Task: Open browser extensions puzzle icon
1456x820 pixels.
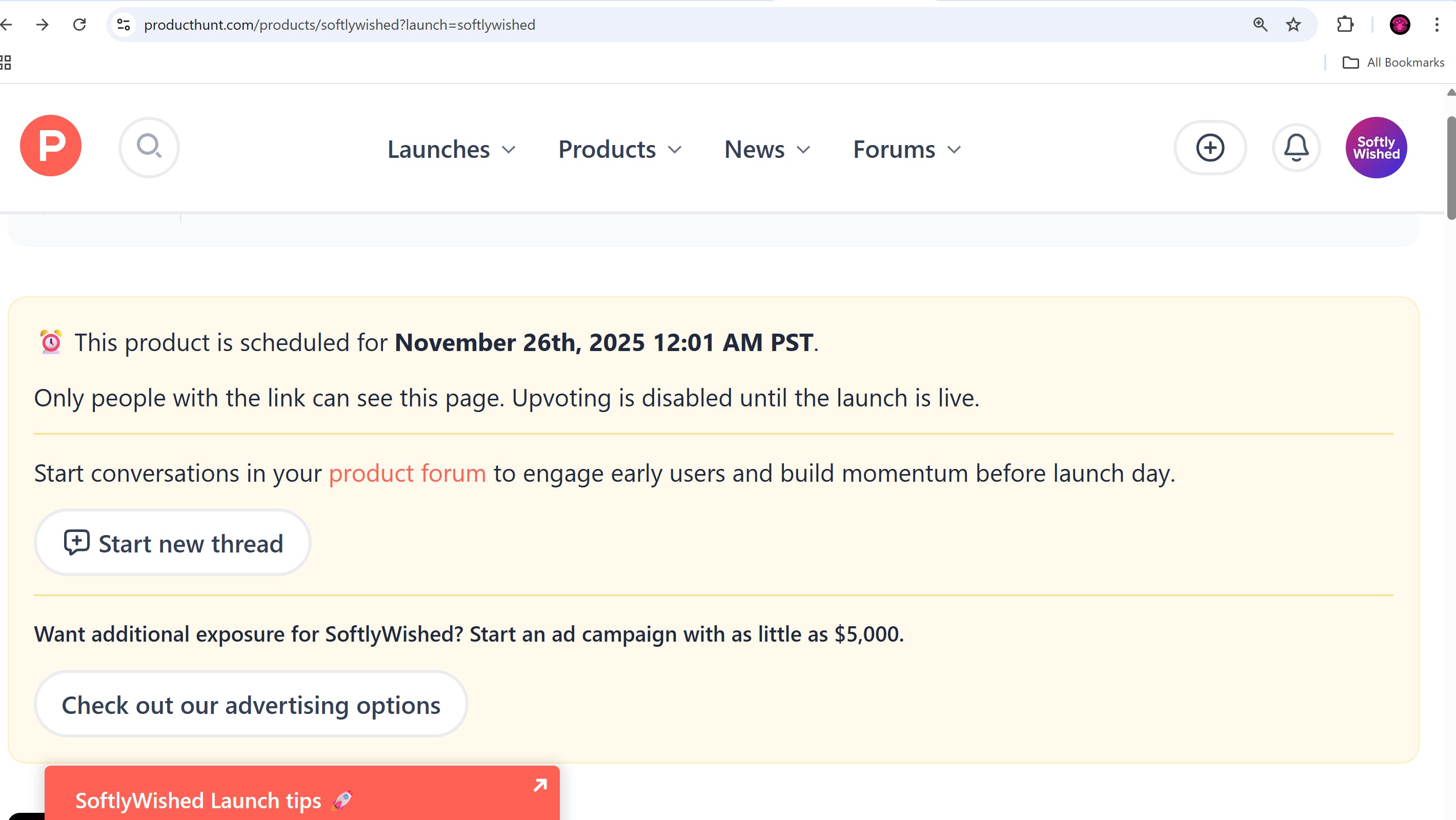Action: pos(1345,25)
